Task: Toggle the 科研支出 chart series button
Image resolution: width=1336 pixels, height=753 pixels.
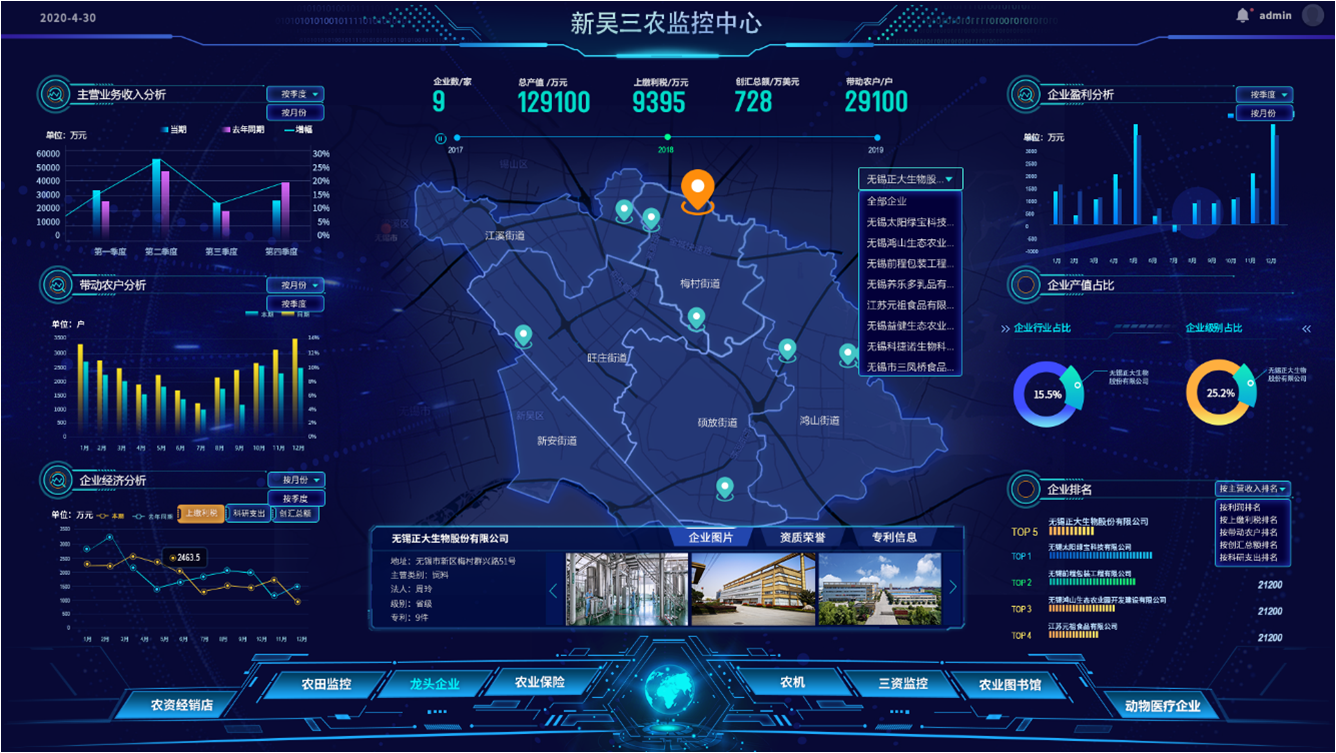Action: coord(248,513)
